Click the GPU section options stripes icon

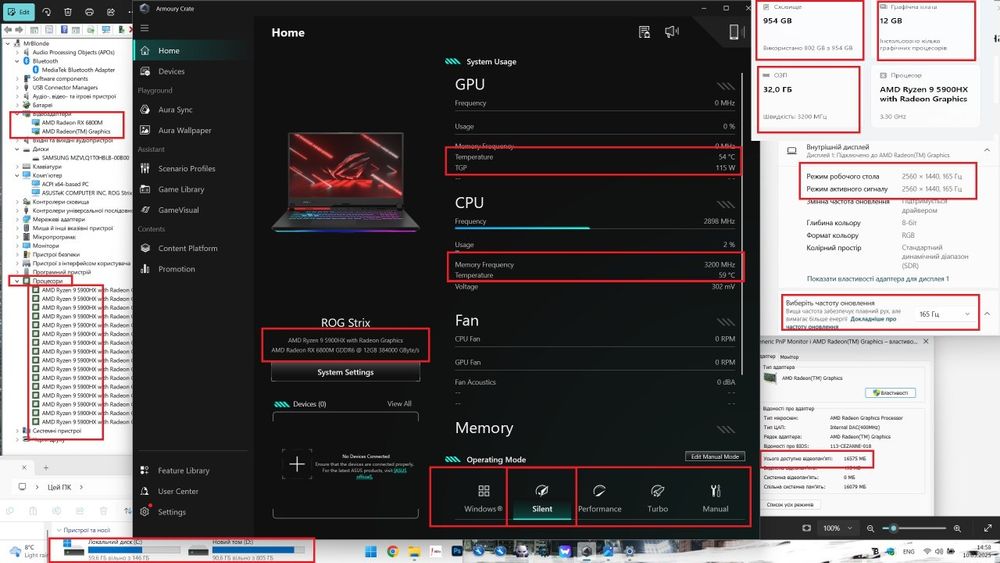pos(726,86)
